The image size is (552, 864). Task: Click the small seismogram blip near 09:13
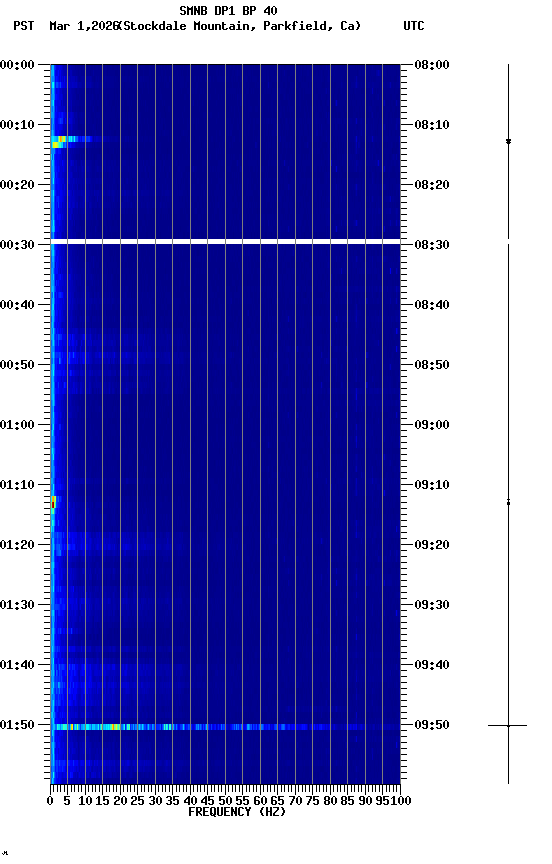[508, 502]
